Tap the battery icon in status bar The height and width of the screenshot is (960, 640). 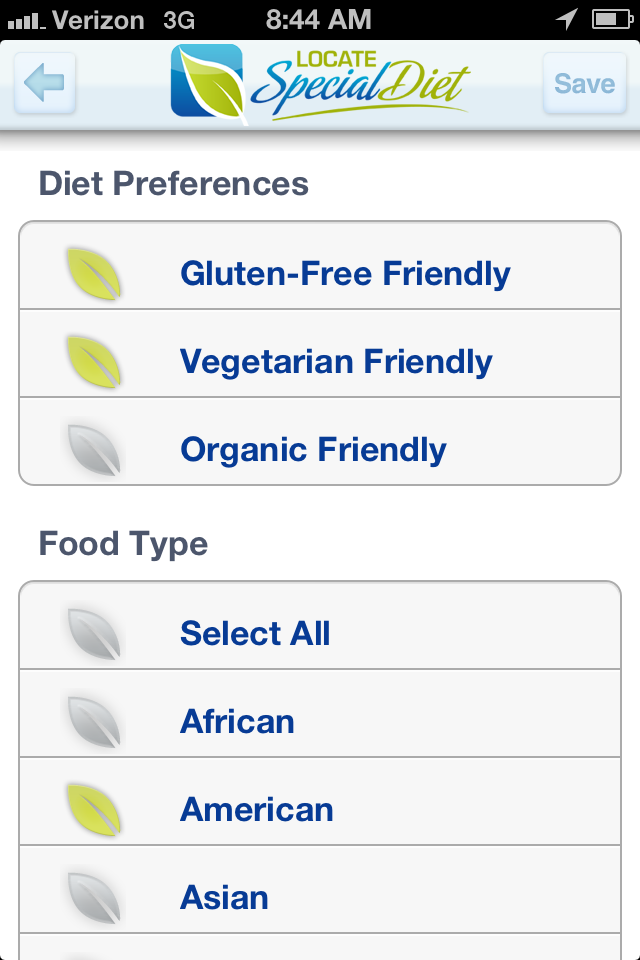(x=610, y=19)
